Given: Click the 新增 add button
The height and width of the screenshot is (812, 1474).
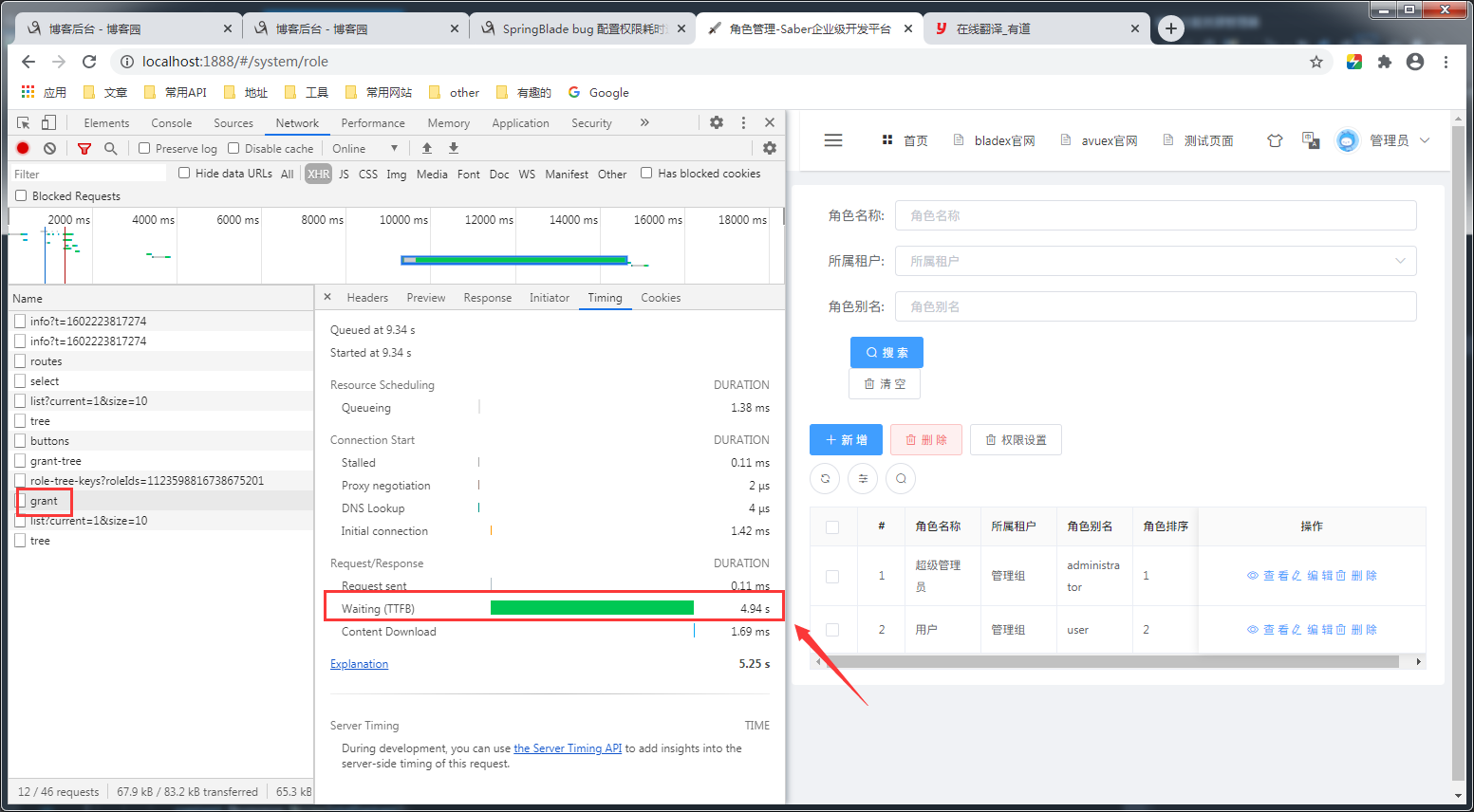Looking at the screenshot, I should (847, 440).
